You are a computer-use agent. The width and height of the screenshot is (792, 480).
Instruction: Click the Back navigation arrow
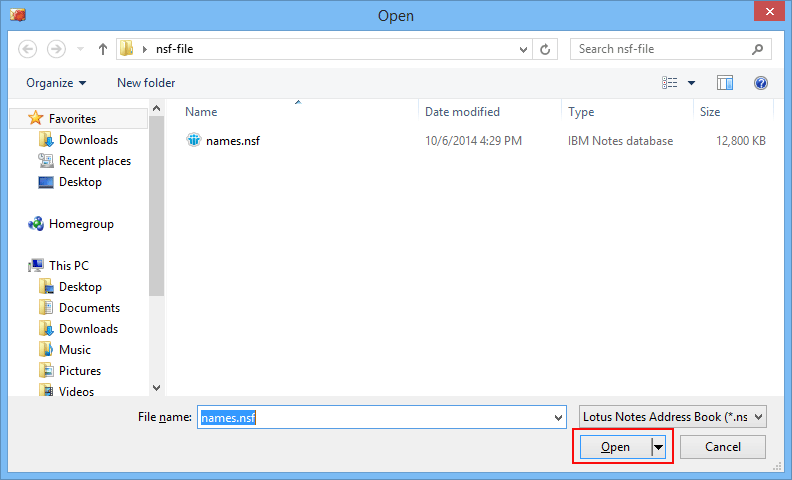pyautogui.click(x=27, y=49)
